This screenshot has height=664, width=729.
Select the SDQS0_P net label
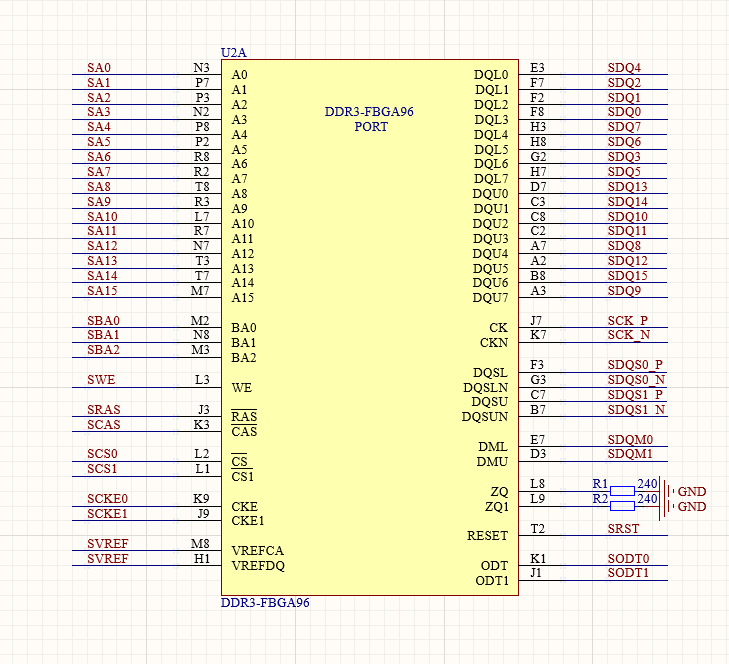(x=635, y=365)
